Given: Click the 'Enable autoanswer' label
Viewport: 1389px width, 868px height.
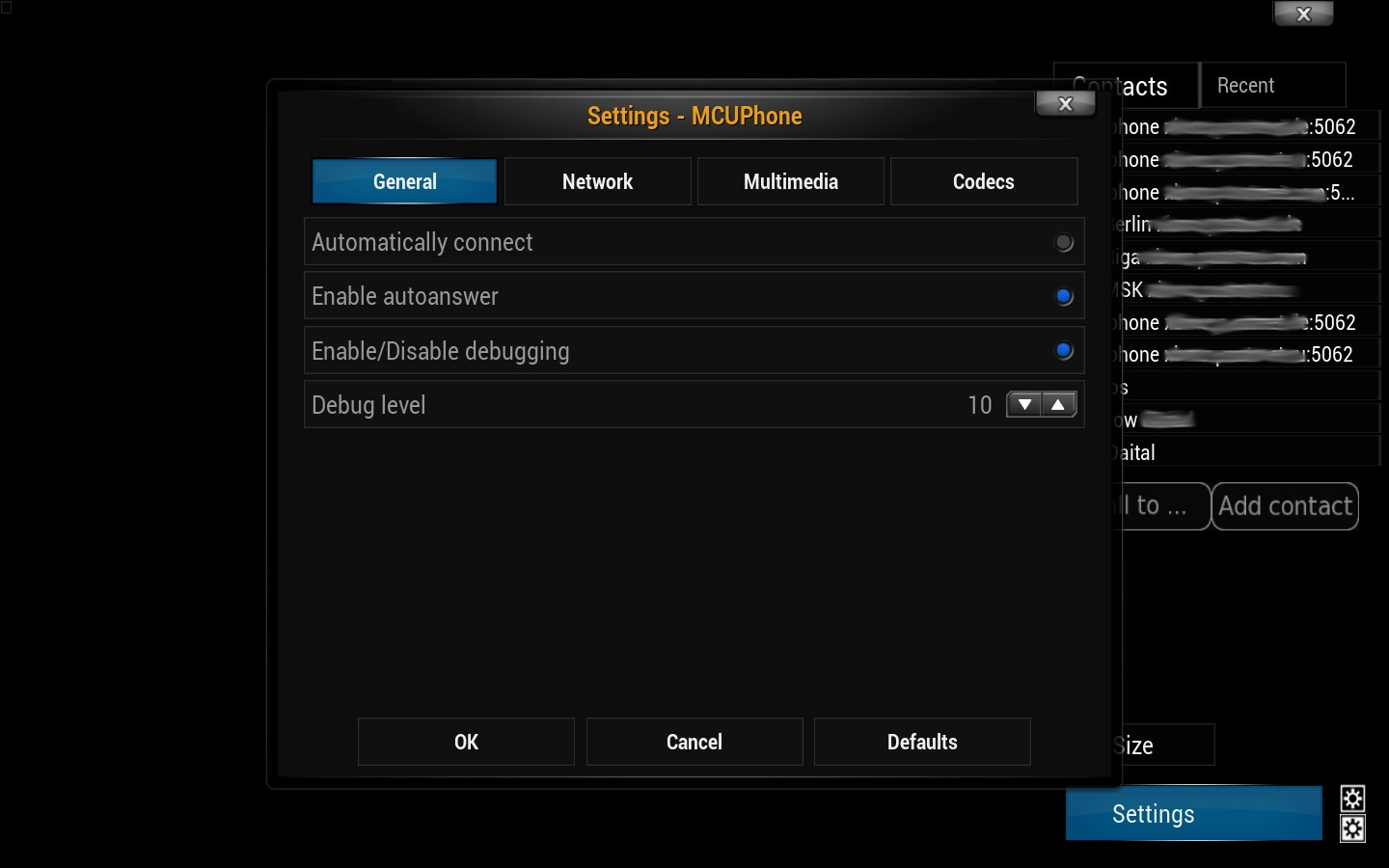Looking at the screenshot, I should click(405, 296).
